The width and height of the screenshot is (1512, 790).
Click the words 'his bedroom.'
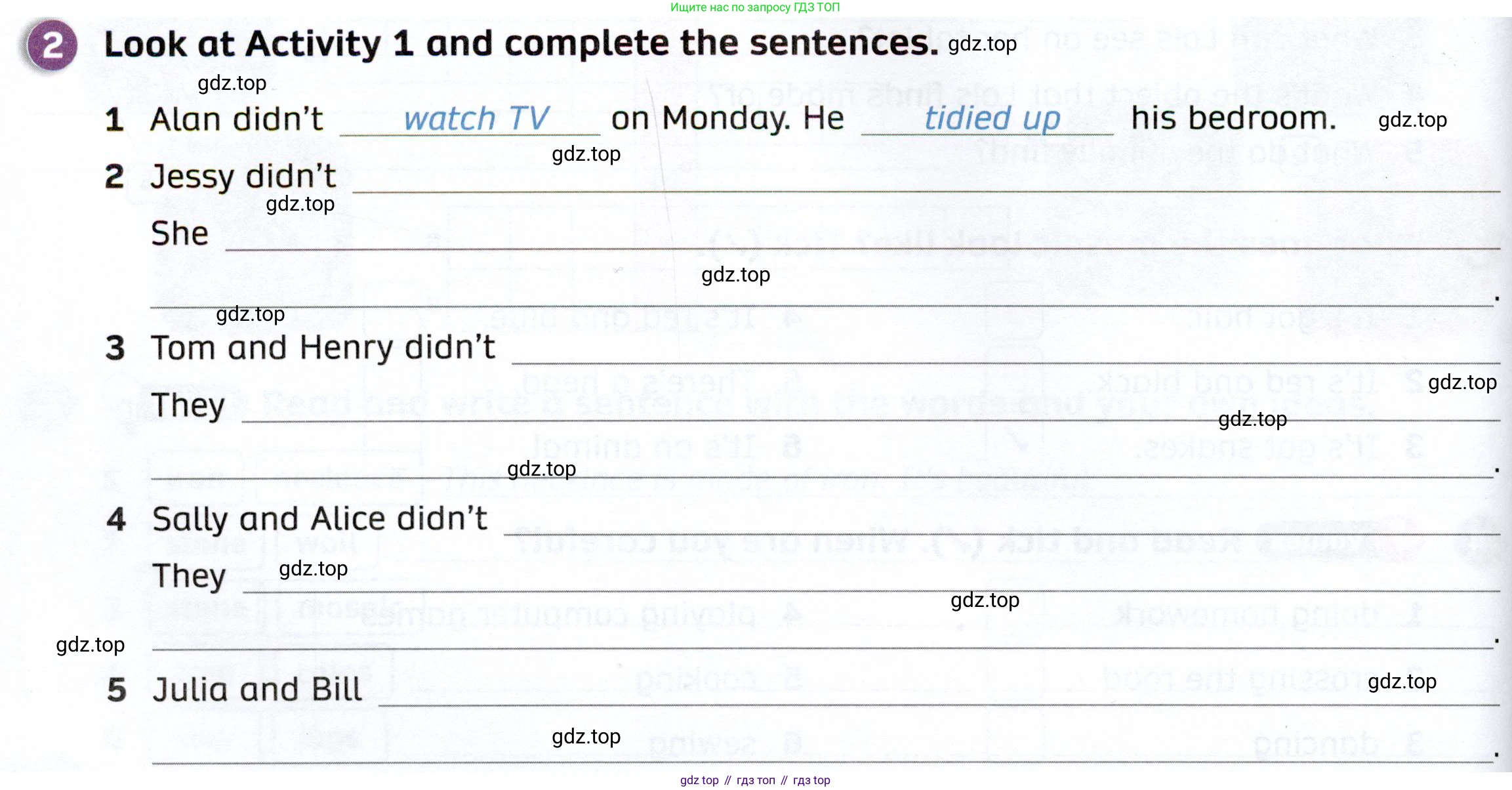[x=1233, y=118]
